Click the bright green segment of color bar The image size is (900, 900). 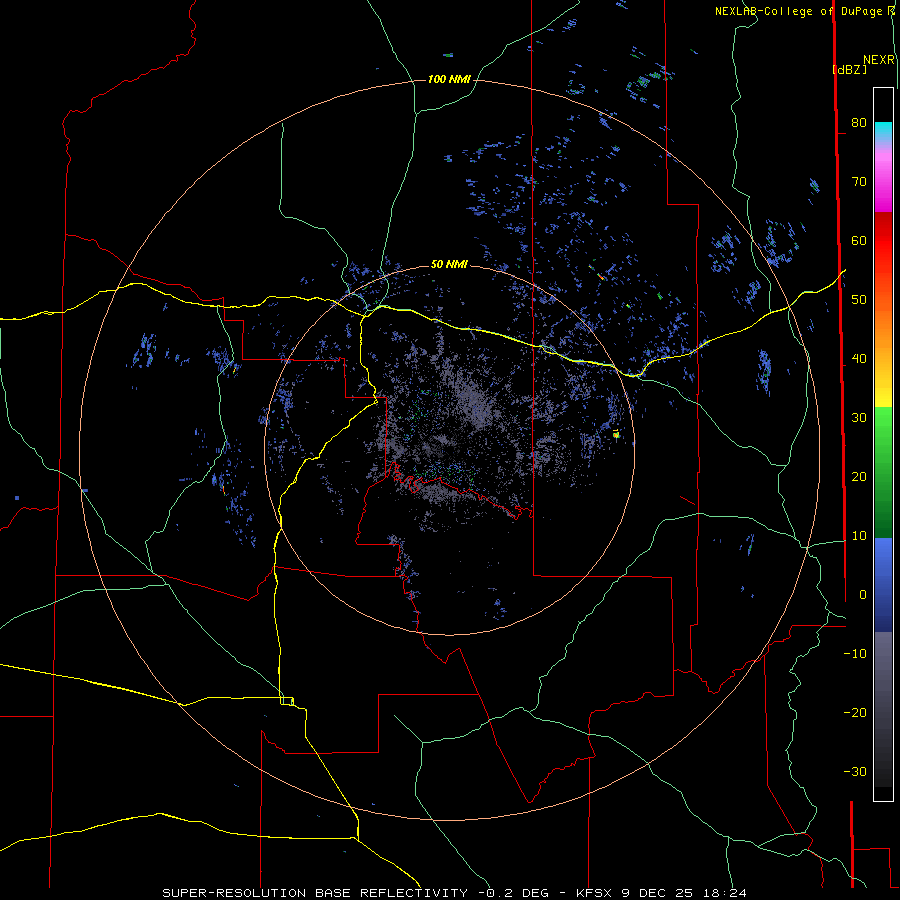[x=883, y=425]
